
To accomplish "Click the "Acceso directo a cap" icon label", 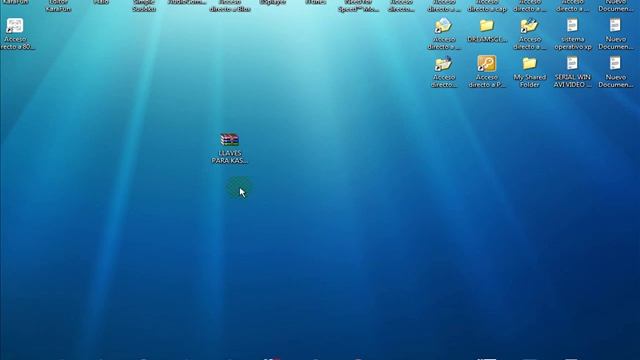I will coord(487,5).
